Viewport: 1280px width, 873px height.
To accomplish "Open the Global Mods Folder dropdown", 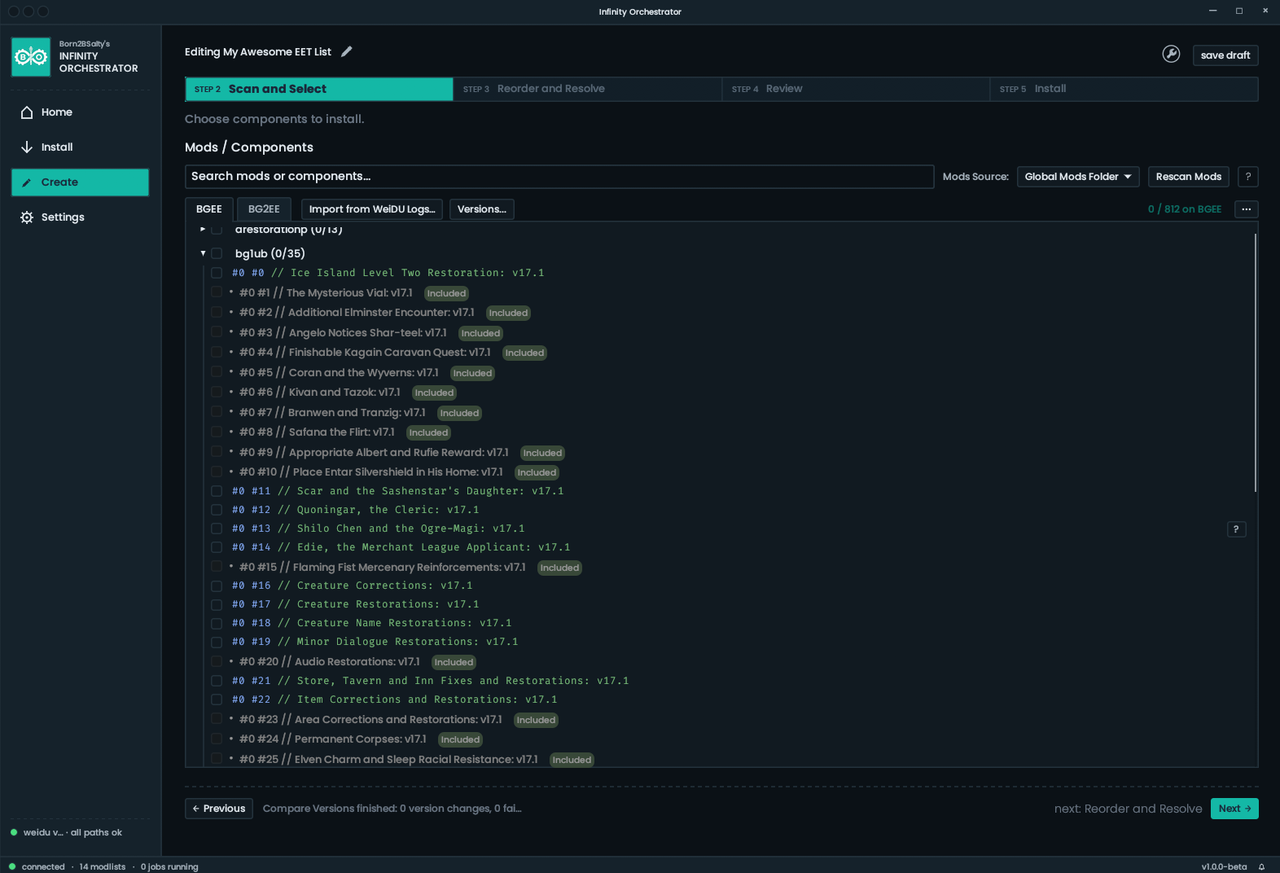I will pyautogui.click(x=1078, y=177).
